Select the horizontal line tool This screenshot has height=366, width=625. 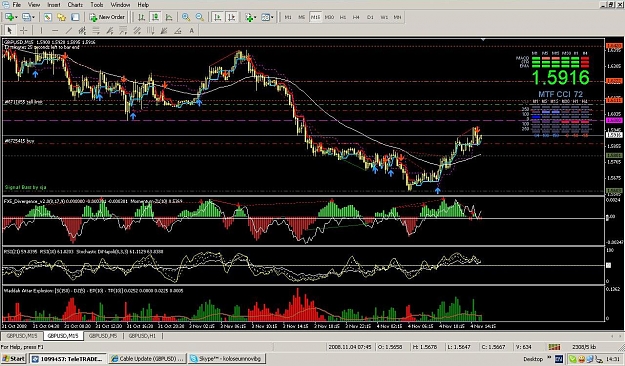(x=55, y=30)
